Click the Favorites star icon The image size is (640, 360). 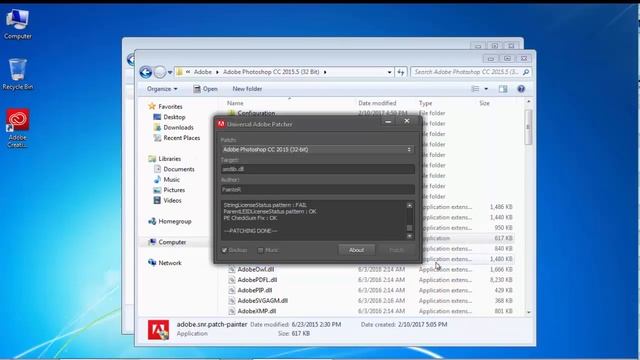pos(152,107)
